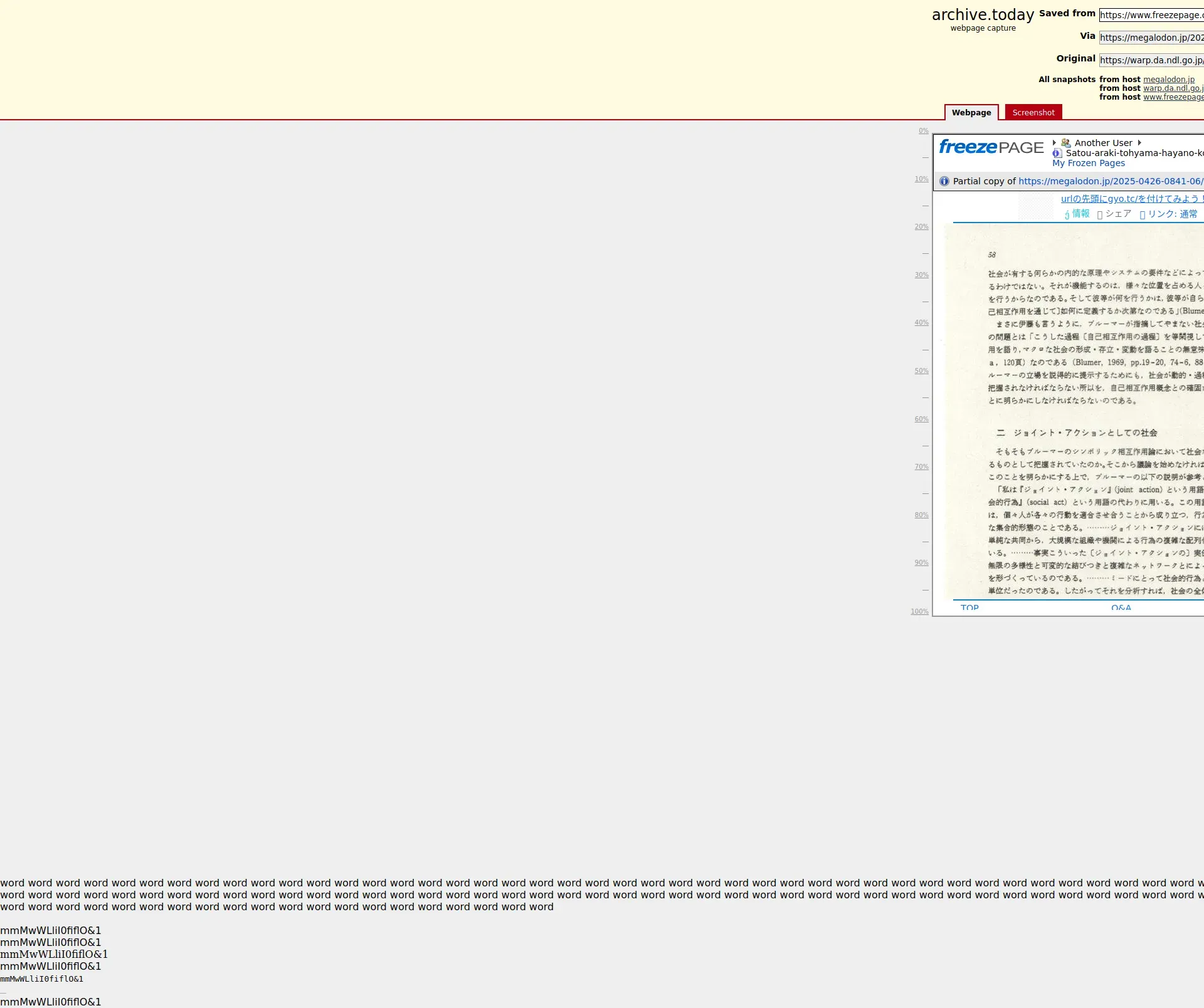Jump to the 100% scroll marker
Viewport: 1204px width, 1008px height.
(x=919, y=611)
